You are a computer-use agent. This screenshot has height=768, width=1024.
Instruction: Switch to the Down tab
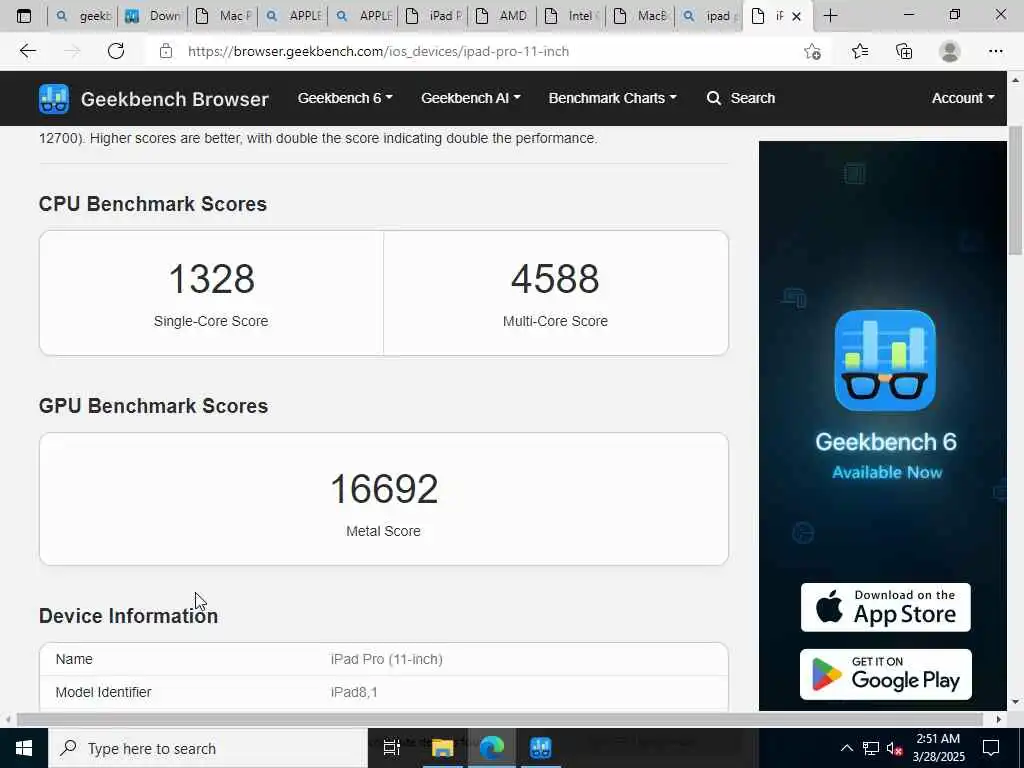153,16
